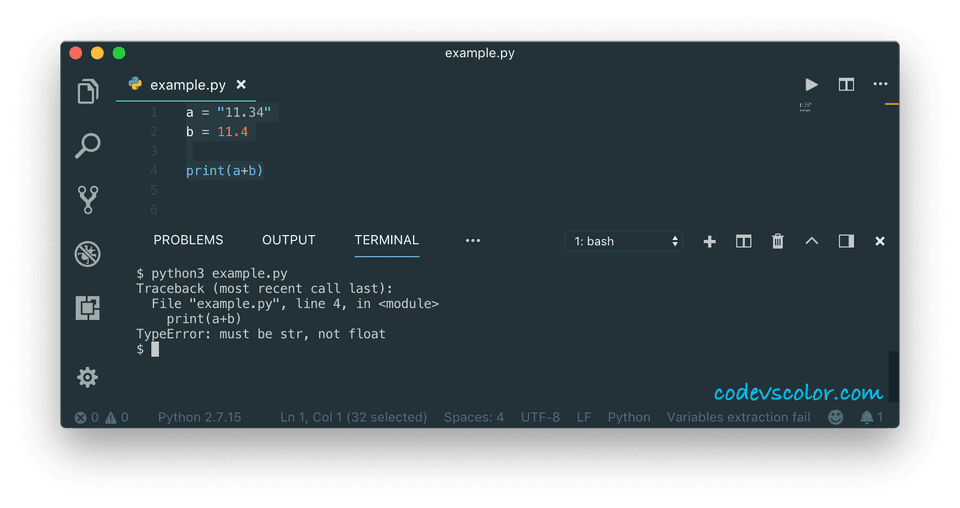Image resolution: width=960 pixels, height=508 pixels.
Task: Click the code line 'print(a+b)' in editor
Action: pos(224,171)
